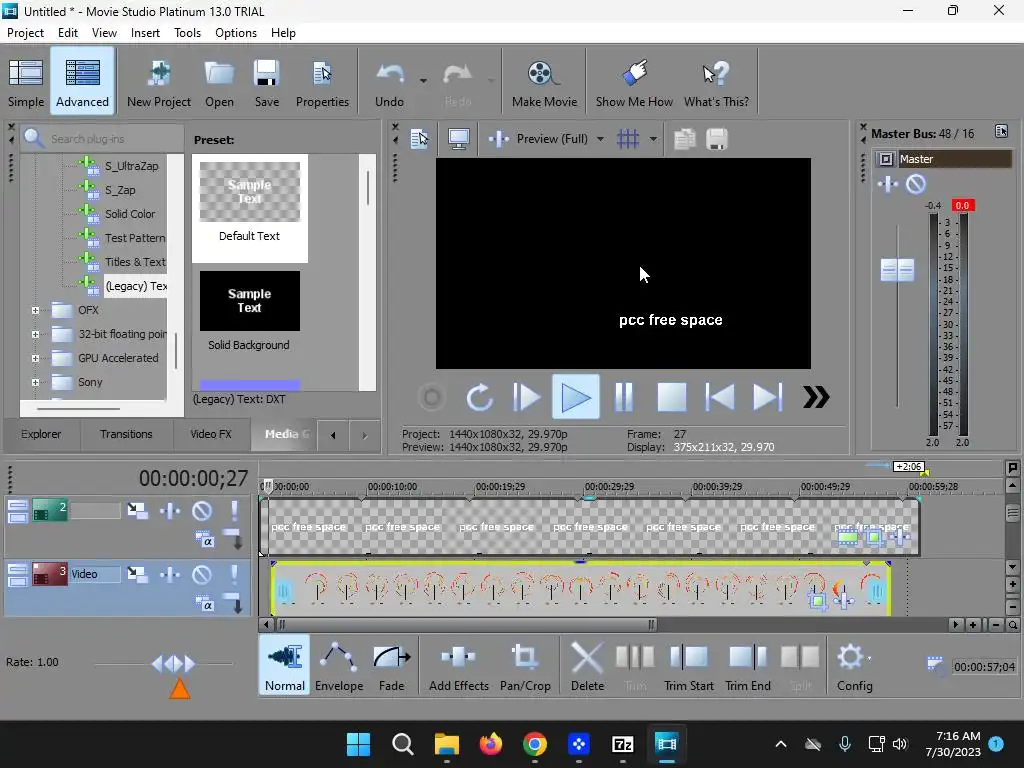Open Master bus audio FX
Image resolution: width=1024 pixels, height=768 pixels.
(x=888, y=185)
